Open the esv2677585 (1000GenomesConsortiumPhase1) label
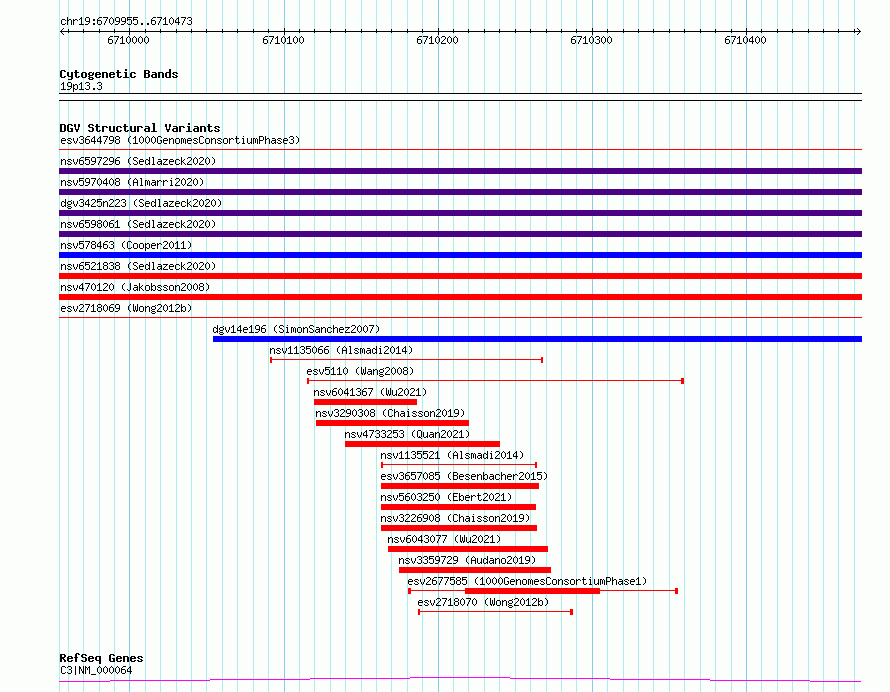The width and height of the screenshot is (890, 692). 527,581
